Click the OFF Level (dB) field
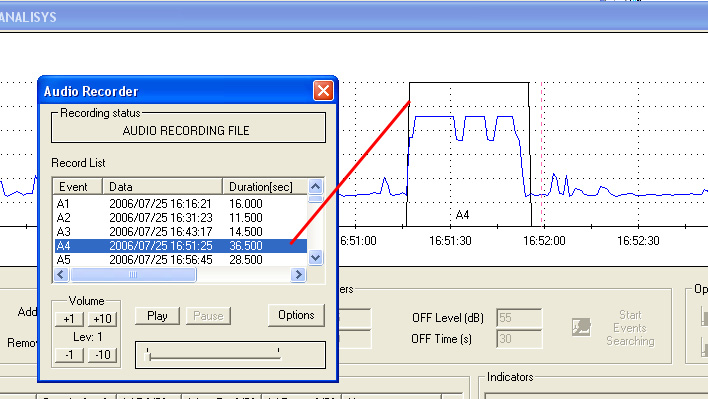Viewport: 708px width, 399px height. coord(519,318)
